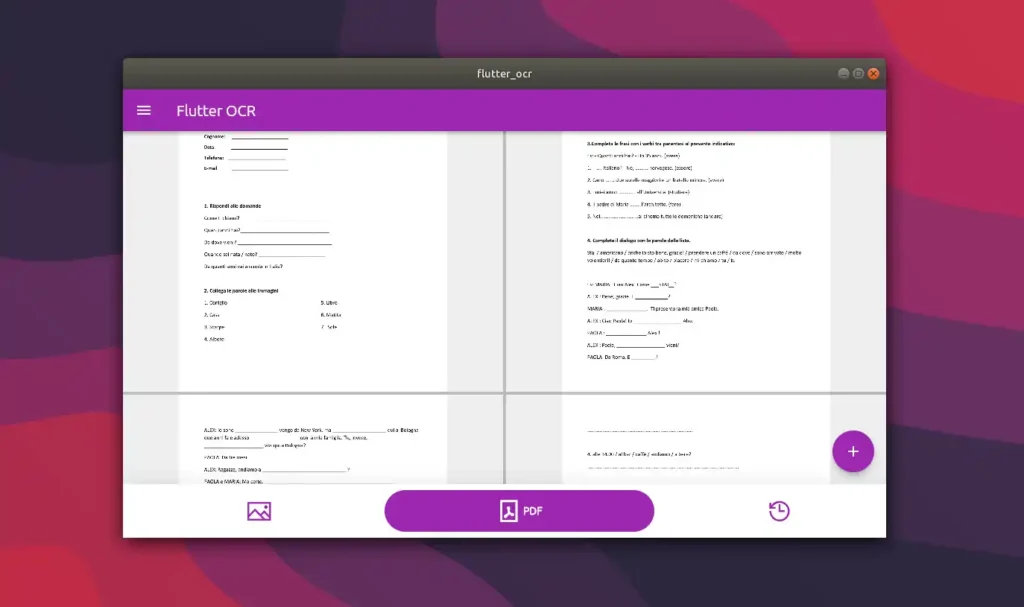1024x607 pixels.
Task: Switch to the image picker tab icon
Action: [x=259, y=511]
